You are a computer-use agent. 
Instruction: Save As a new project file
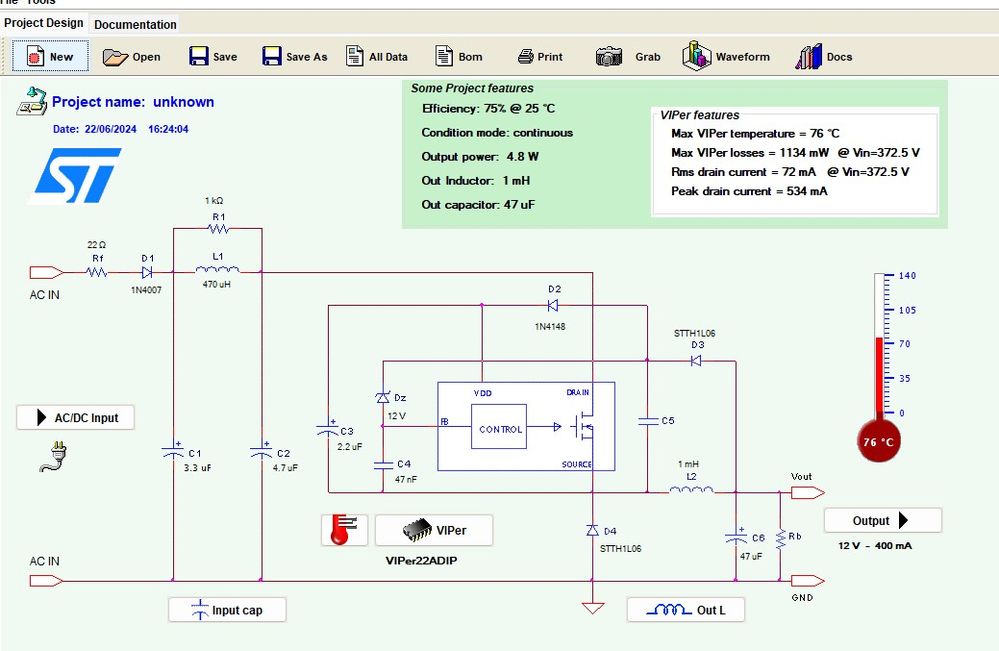[294, 56]
